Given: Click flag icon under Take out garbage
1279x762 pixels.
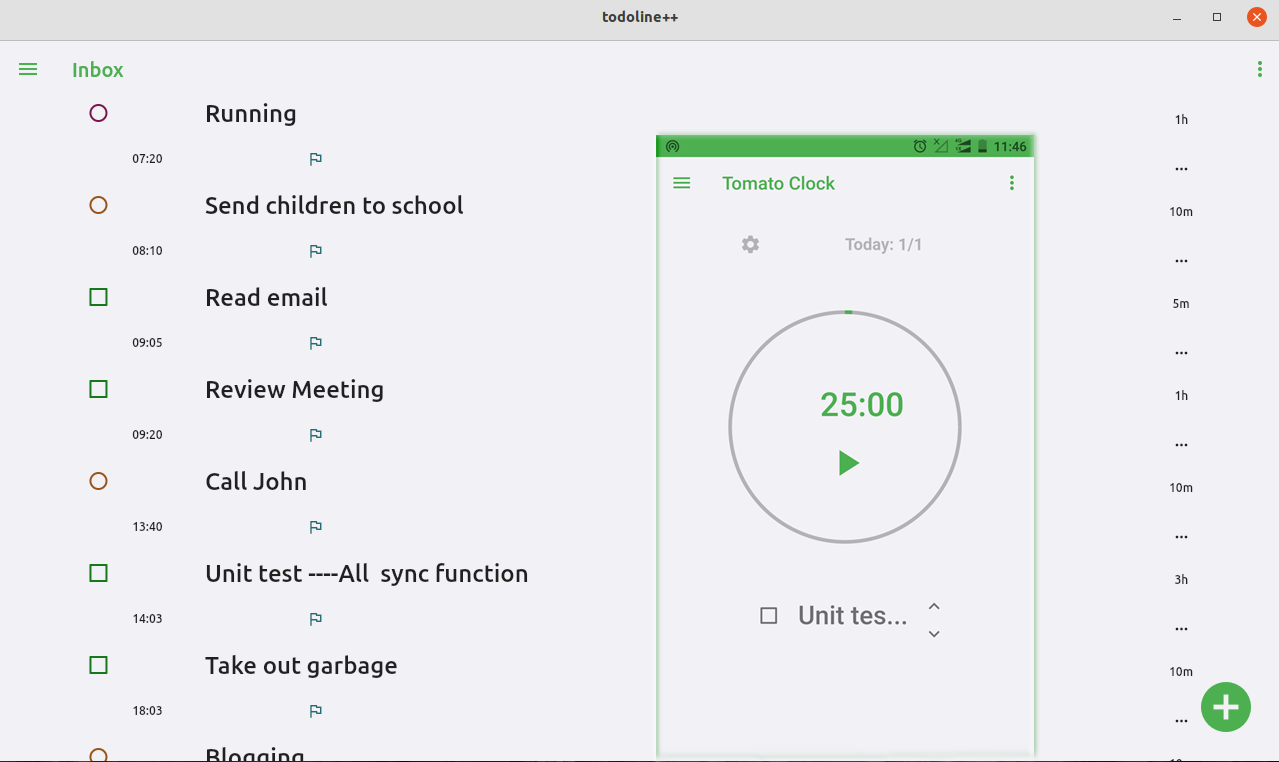Looking at the screenshot, I should (315, 711).
